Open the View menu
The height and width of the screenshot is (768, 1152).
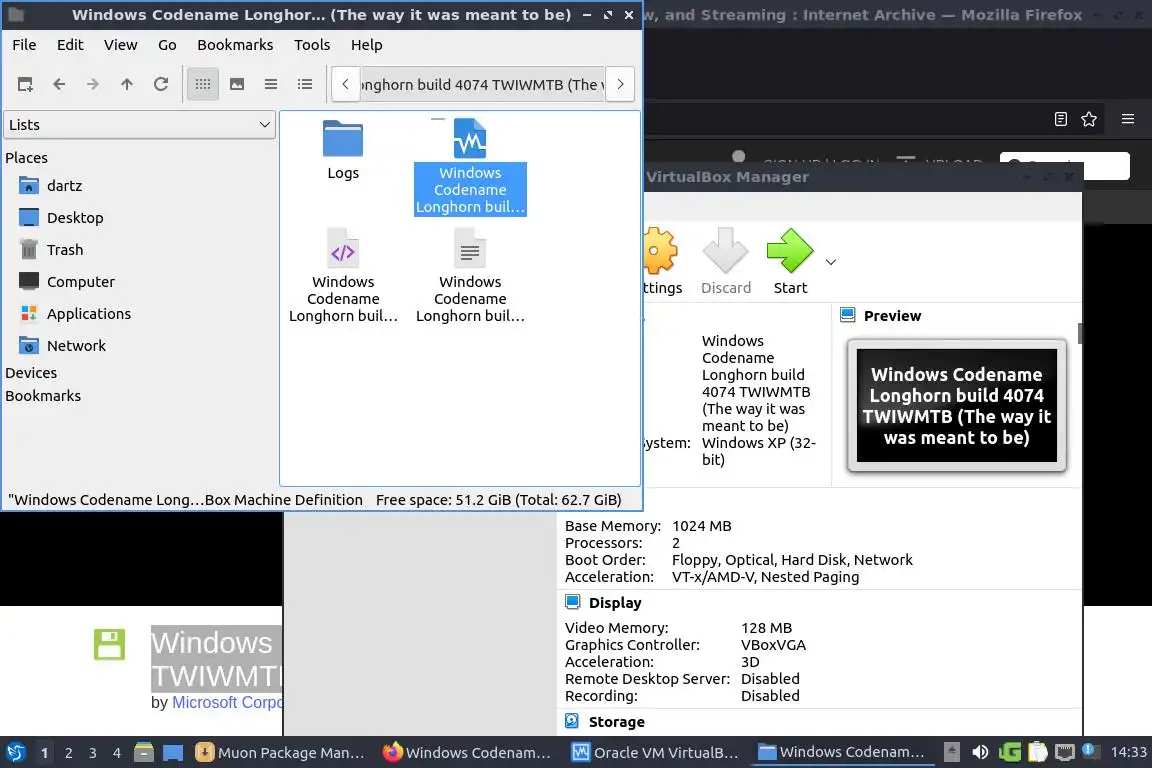(x=120, y=45)
